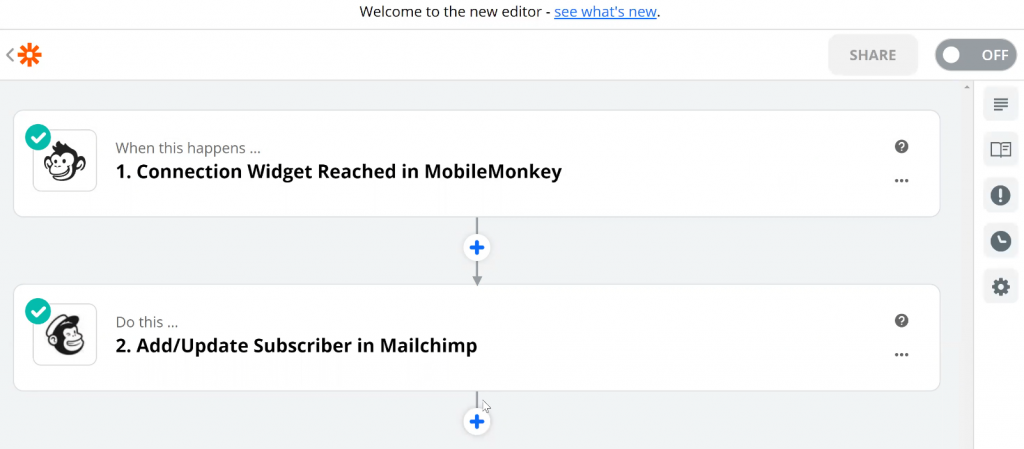Add a step between trigger and action
Viewport: 1024px width, 449px height.
(477, 248)
